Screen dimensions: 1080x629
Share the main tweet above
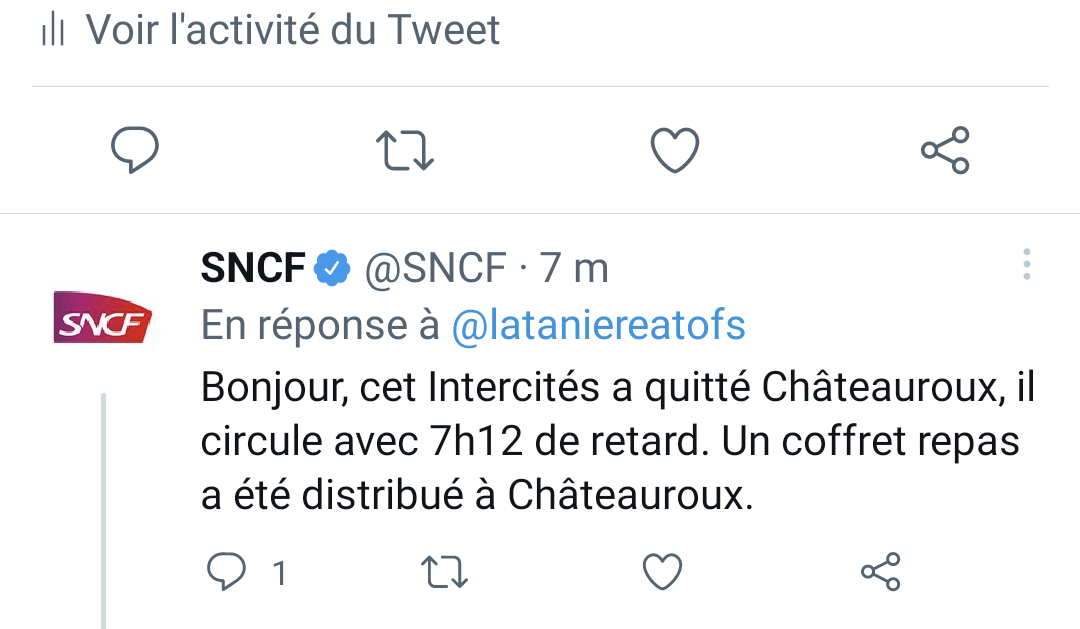coord(945,151)
